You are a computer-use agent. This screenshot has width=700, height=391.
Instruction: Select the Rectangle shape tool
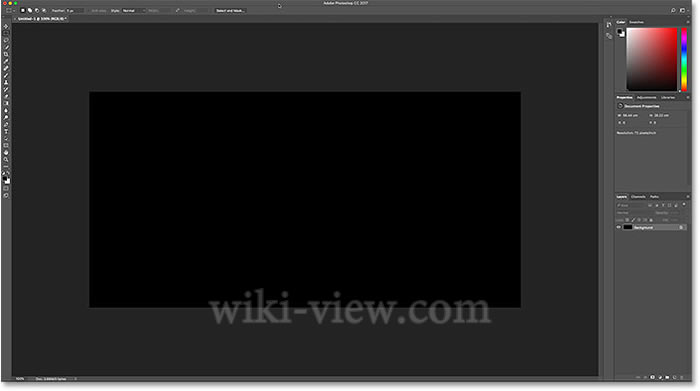6,145
